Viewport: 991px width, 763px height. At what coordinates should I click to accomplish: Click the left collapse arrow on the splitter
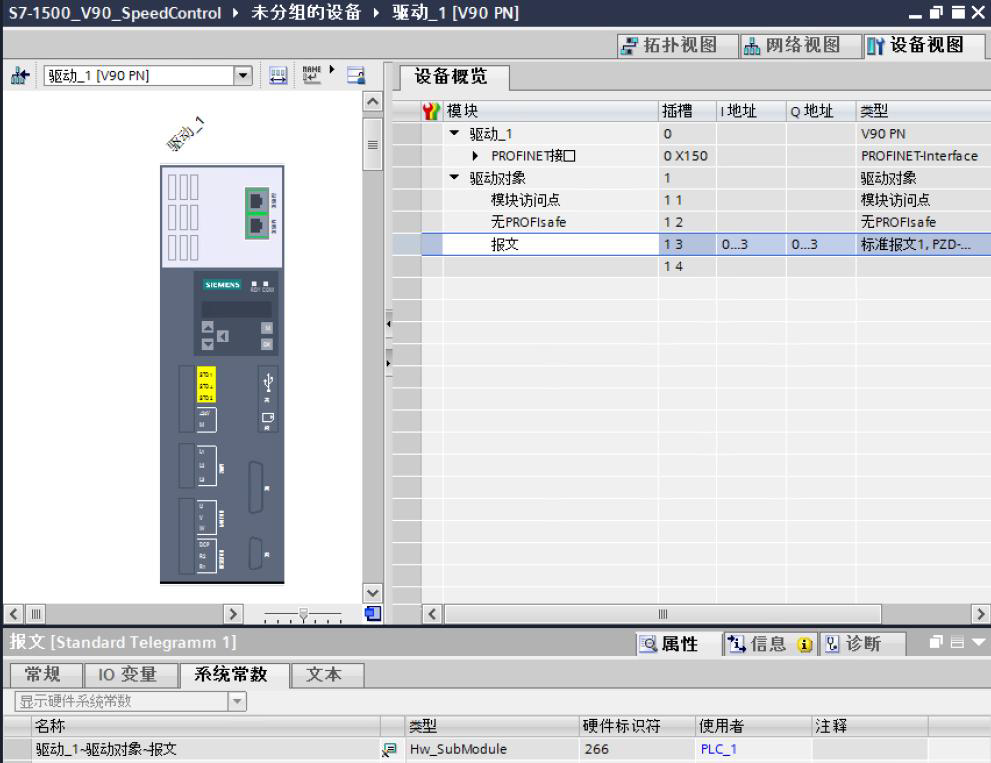[389, 324]
